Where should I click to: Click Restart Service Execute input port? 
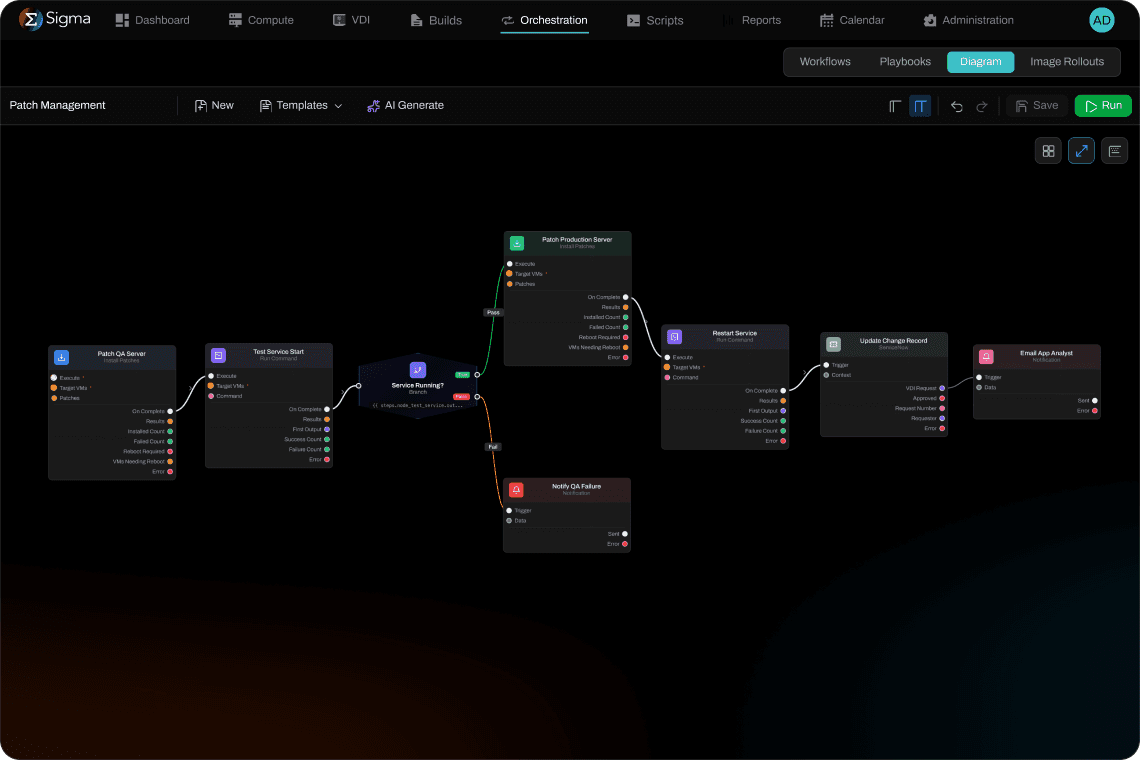coord(667,357)
